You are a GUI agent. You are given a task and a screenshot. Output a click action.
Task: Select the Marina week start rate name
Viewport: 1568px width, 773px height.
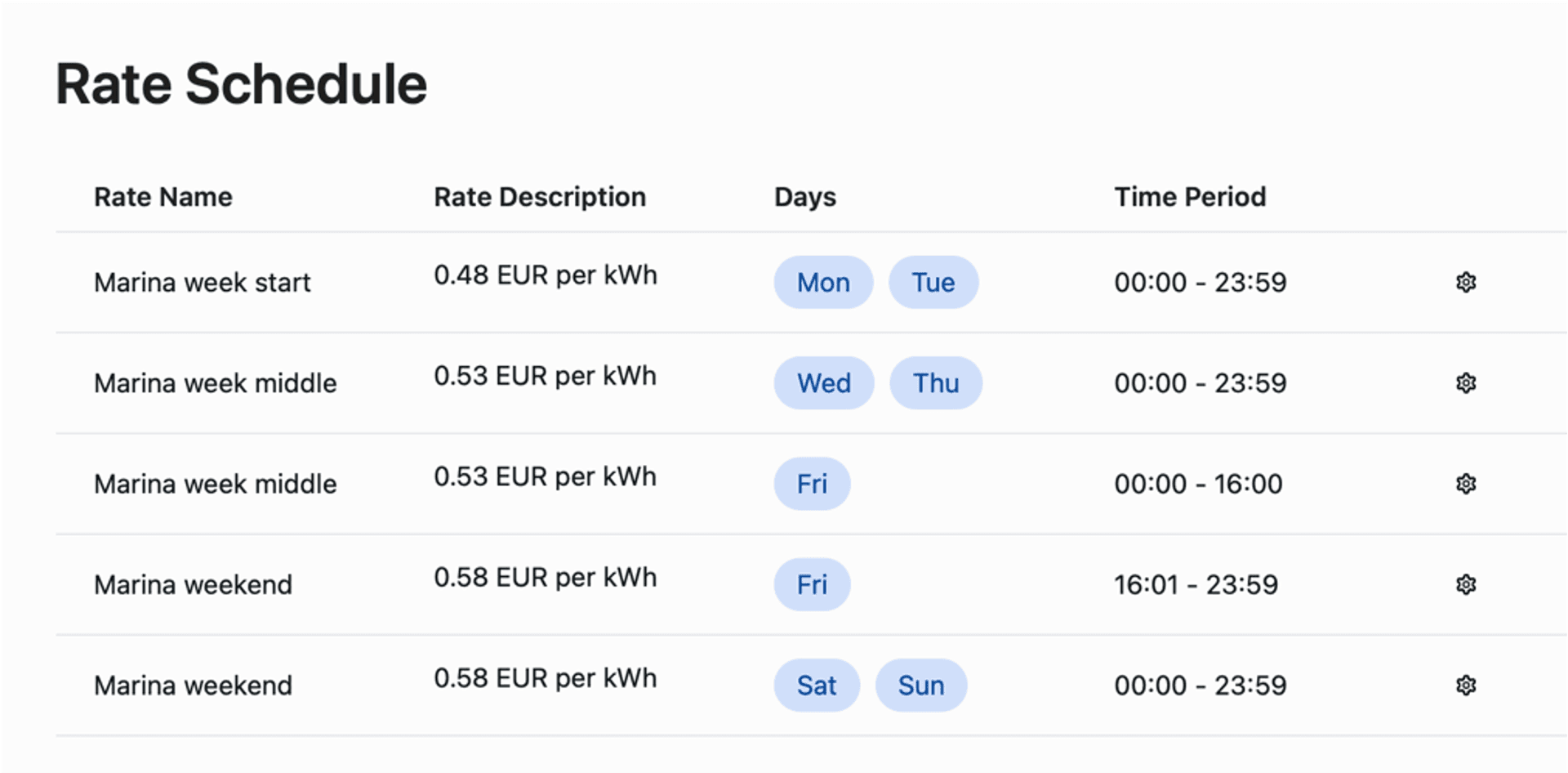pos(202,282)
